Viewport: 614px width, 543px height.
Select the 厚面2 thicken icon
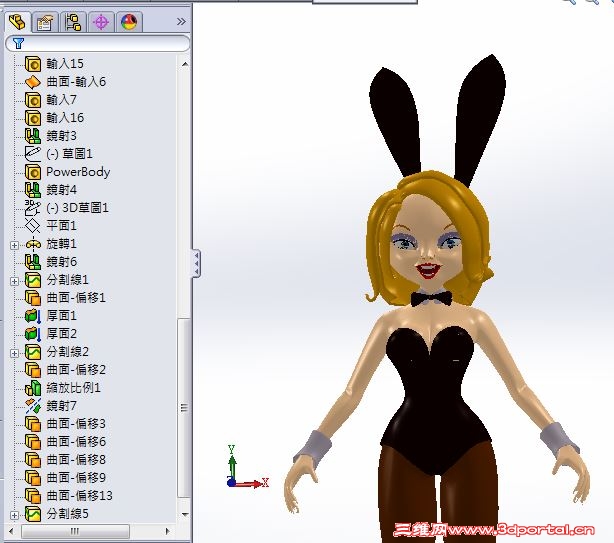(x=33, y=334)
